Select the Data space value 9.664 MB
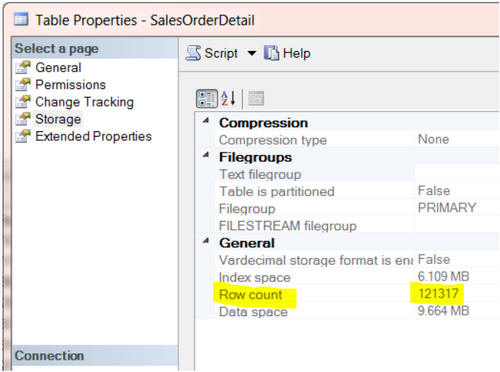The width and height of the screenshot is (500, 372). click(x=443, y=311)
